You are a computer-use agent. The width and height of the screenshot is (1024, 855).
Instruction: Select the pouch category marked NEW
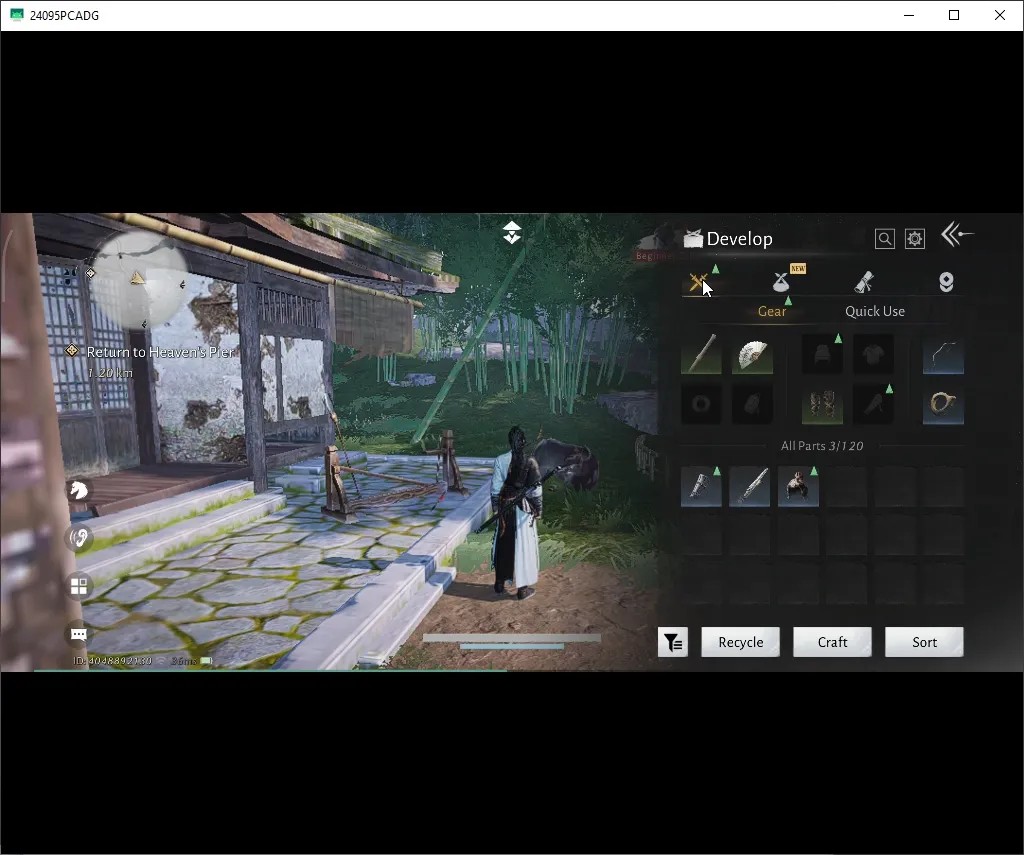[781, 282]
